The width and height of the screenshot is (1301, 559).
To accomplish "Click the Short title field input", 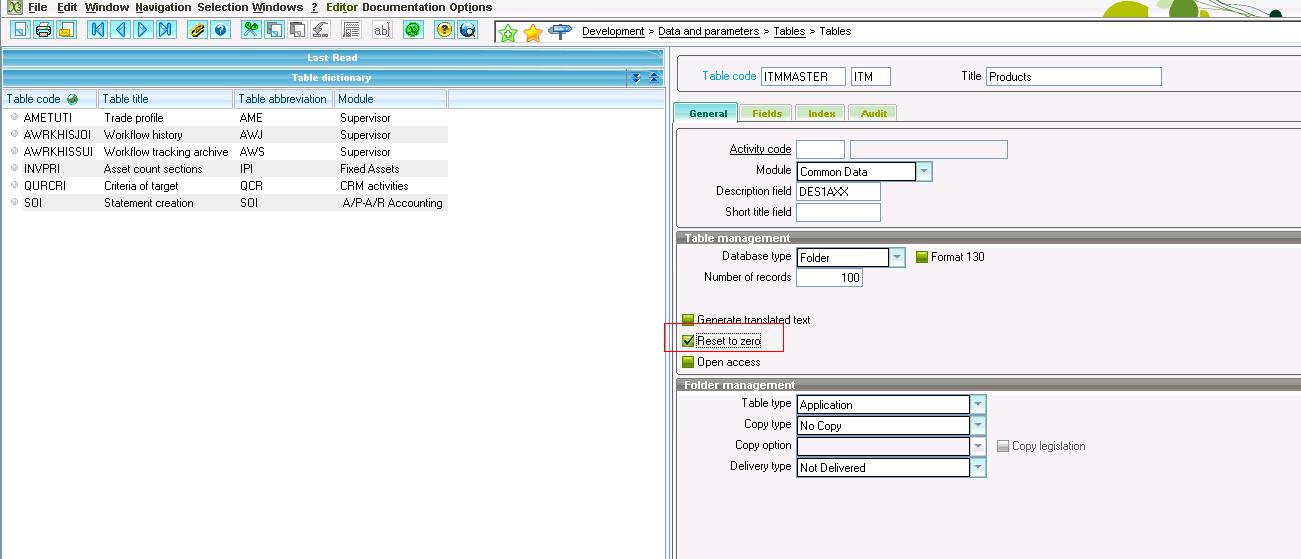I will 838,212.
